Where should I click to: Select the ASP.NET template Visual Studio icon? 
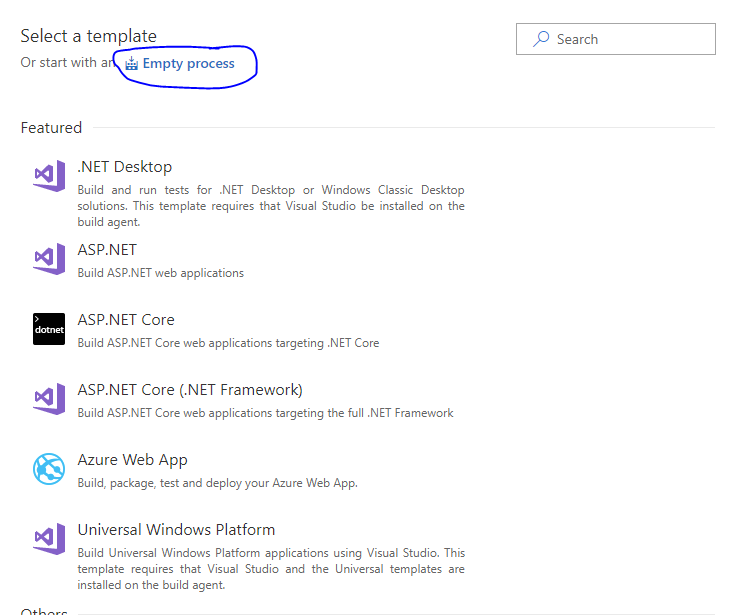(49, 259)
